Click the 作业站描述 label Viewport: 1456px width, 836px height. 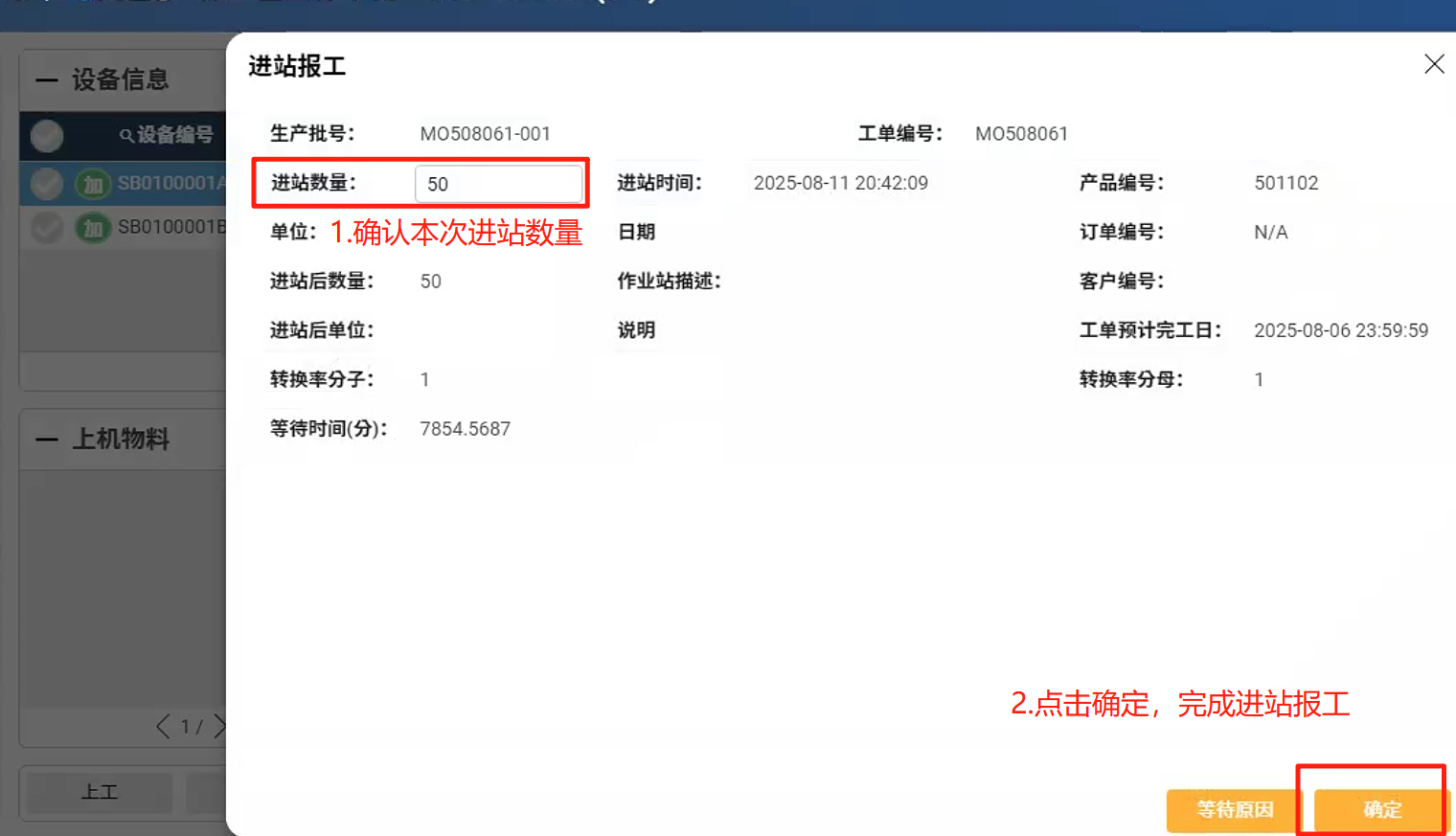click(669, 281)
